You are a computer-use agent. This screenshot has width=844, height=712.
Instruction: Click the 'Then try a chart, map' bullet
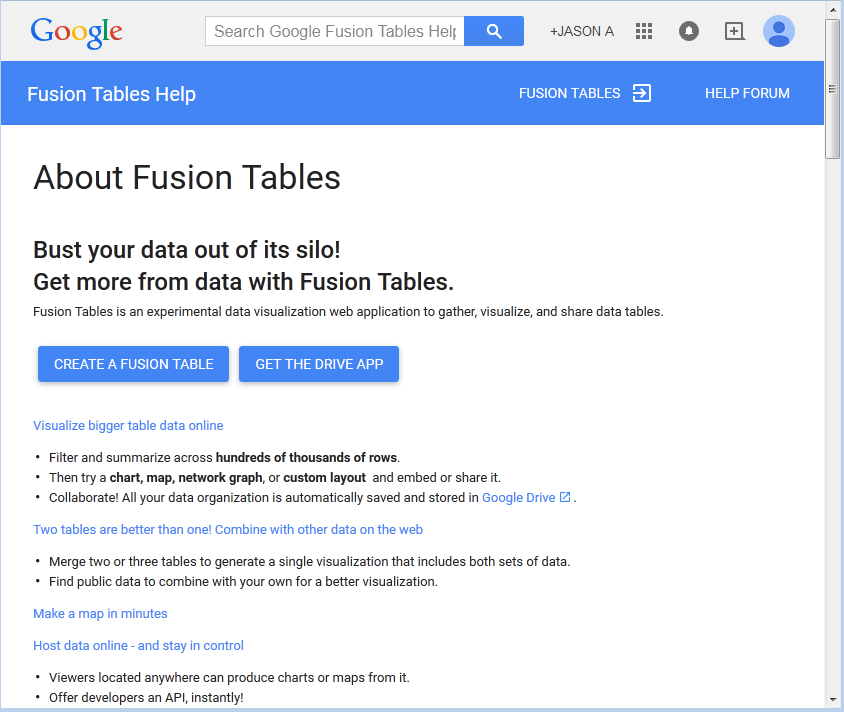click(275, 478)
